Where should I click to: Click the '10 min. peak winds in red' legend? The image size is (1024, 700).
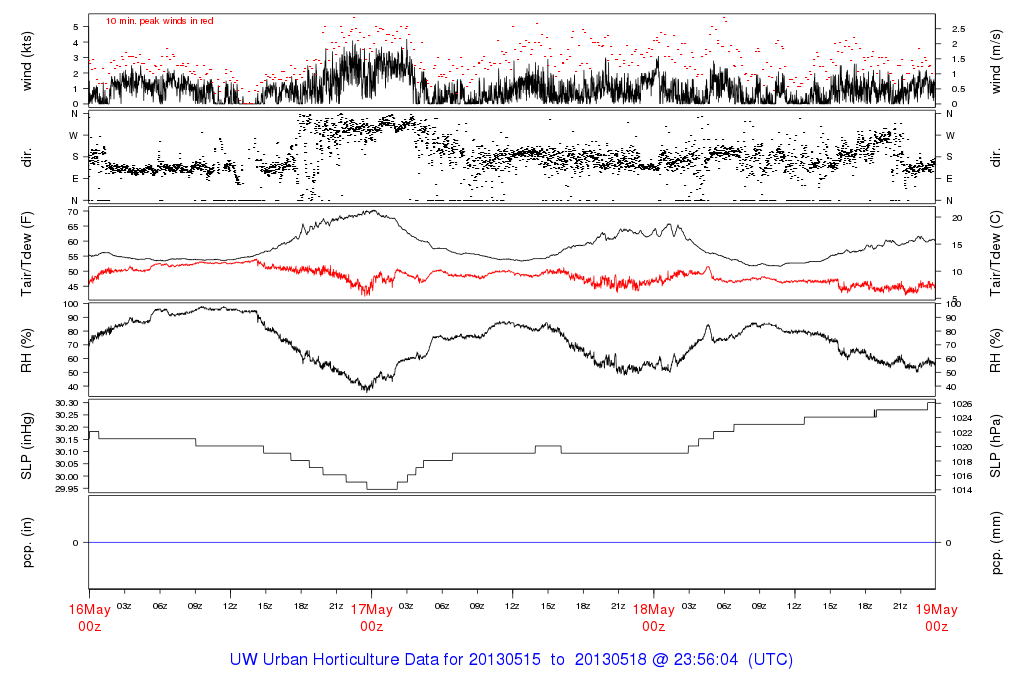click(159, 21)
